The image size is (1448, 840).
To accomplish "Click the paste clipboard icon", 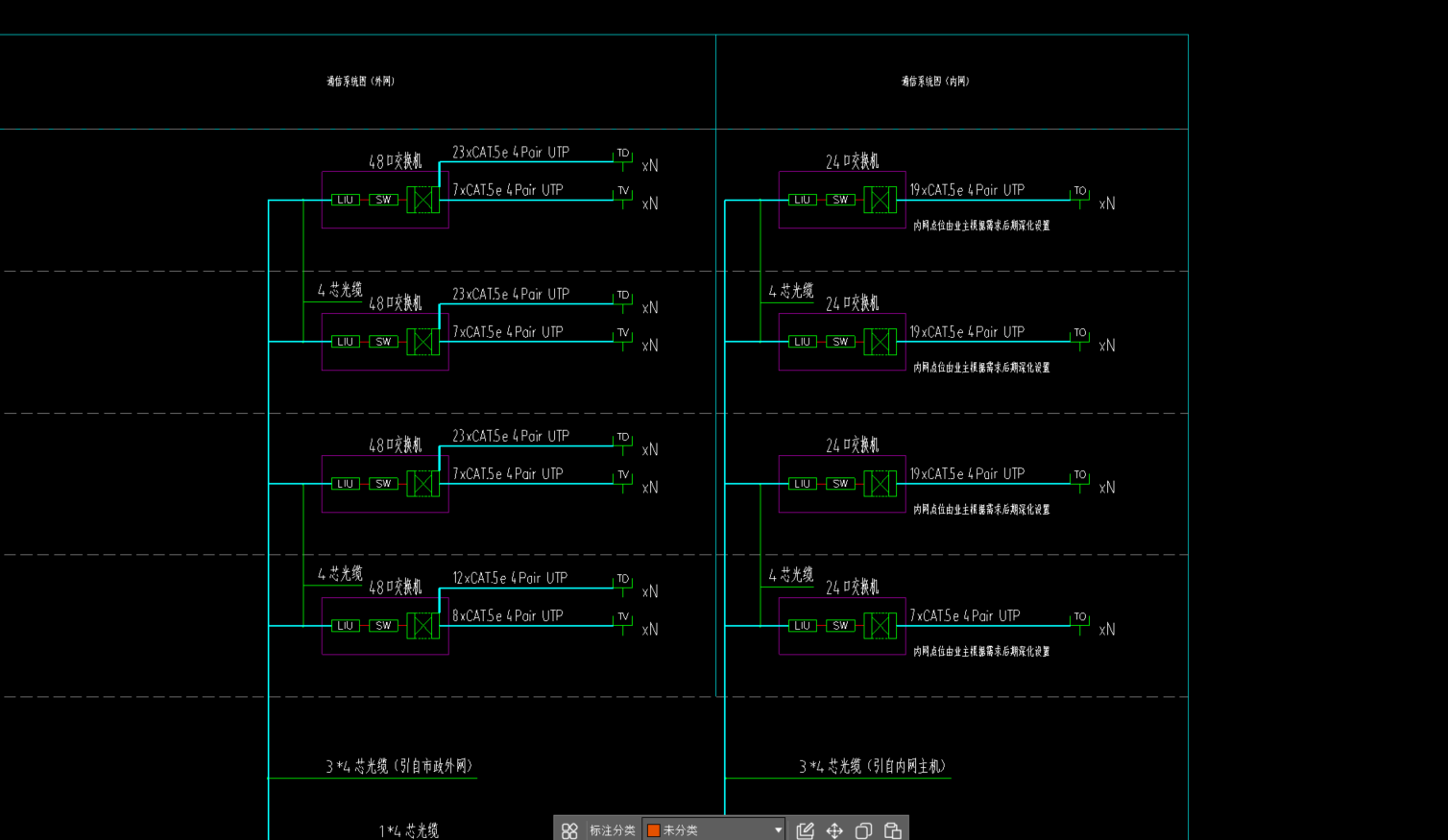I will 893,830.
